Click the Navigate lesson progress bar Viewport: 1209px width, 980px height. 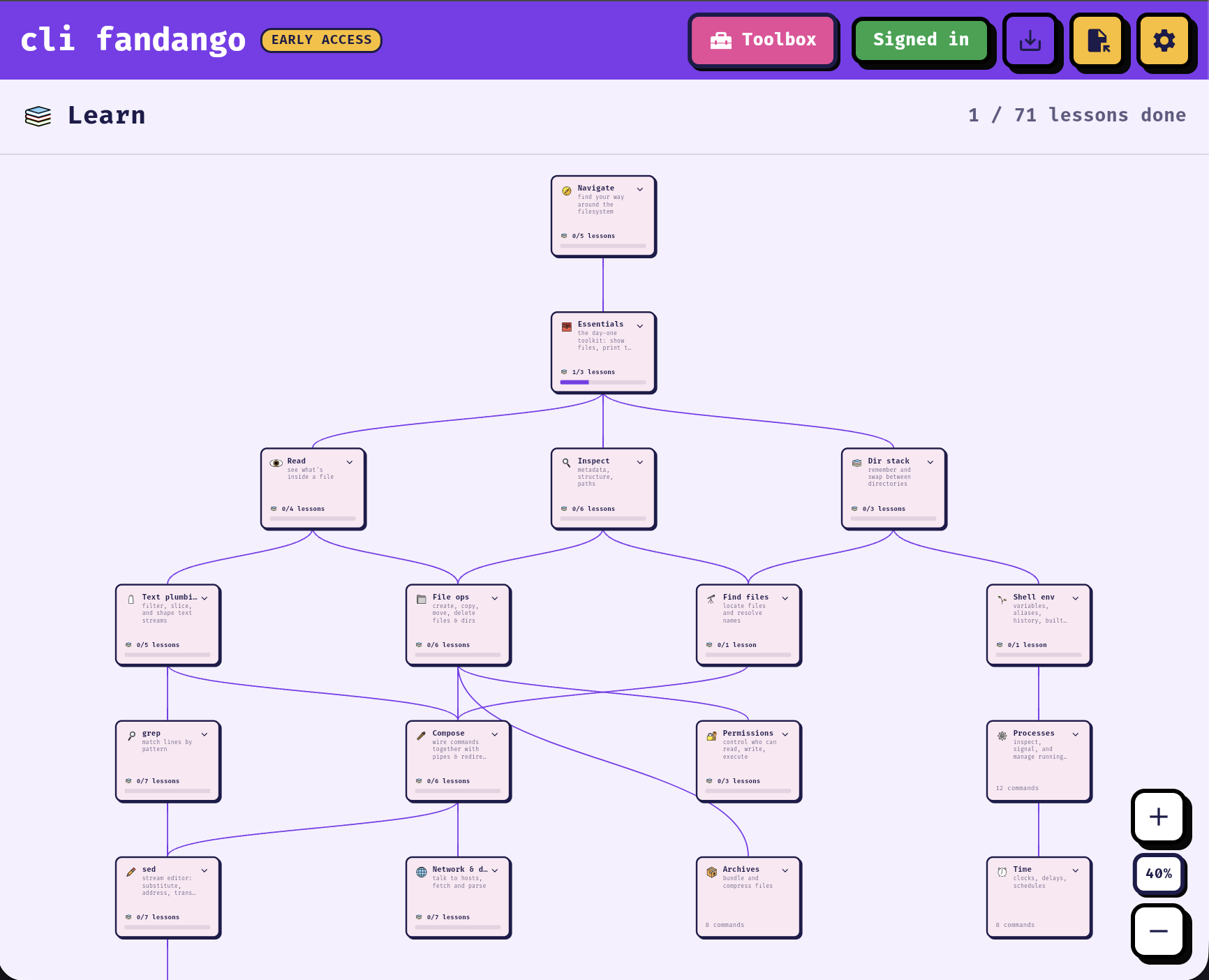click(x=603, y=246)
